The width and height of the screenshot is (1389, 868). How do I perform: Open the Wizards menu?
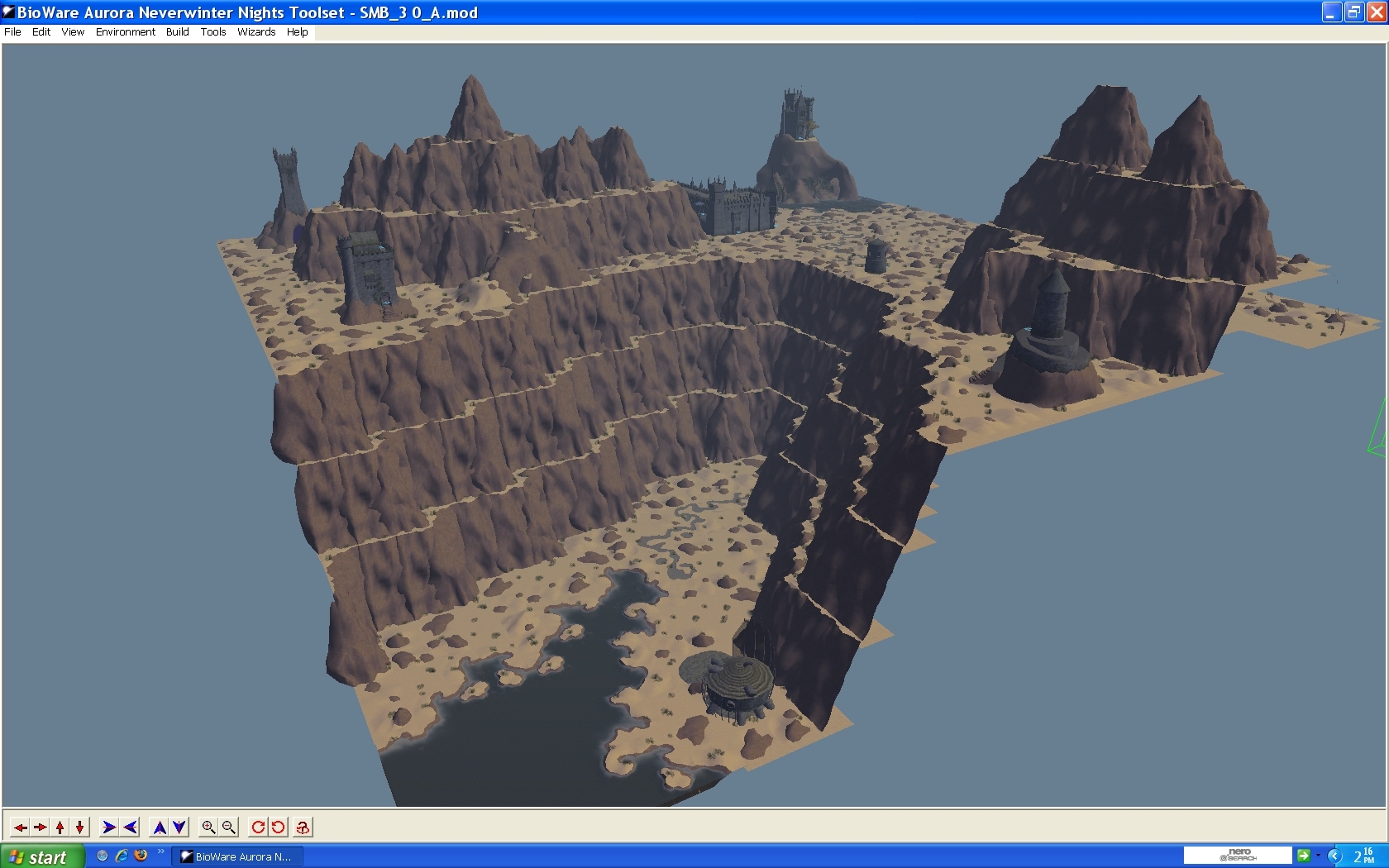(256, 32)
